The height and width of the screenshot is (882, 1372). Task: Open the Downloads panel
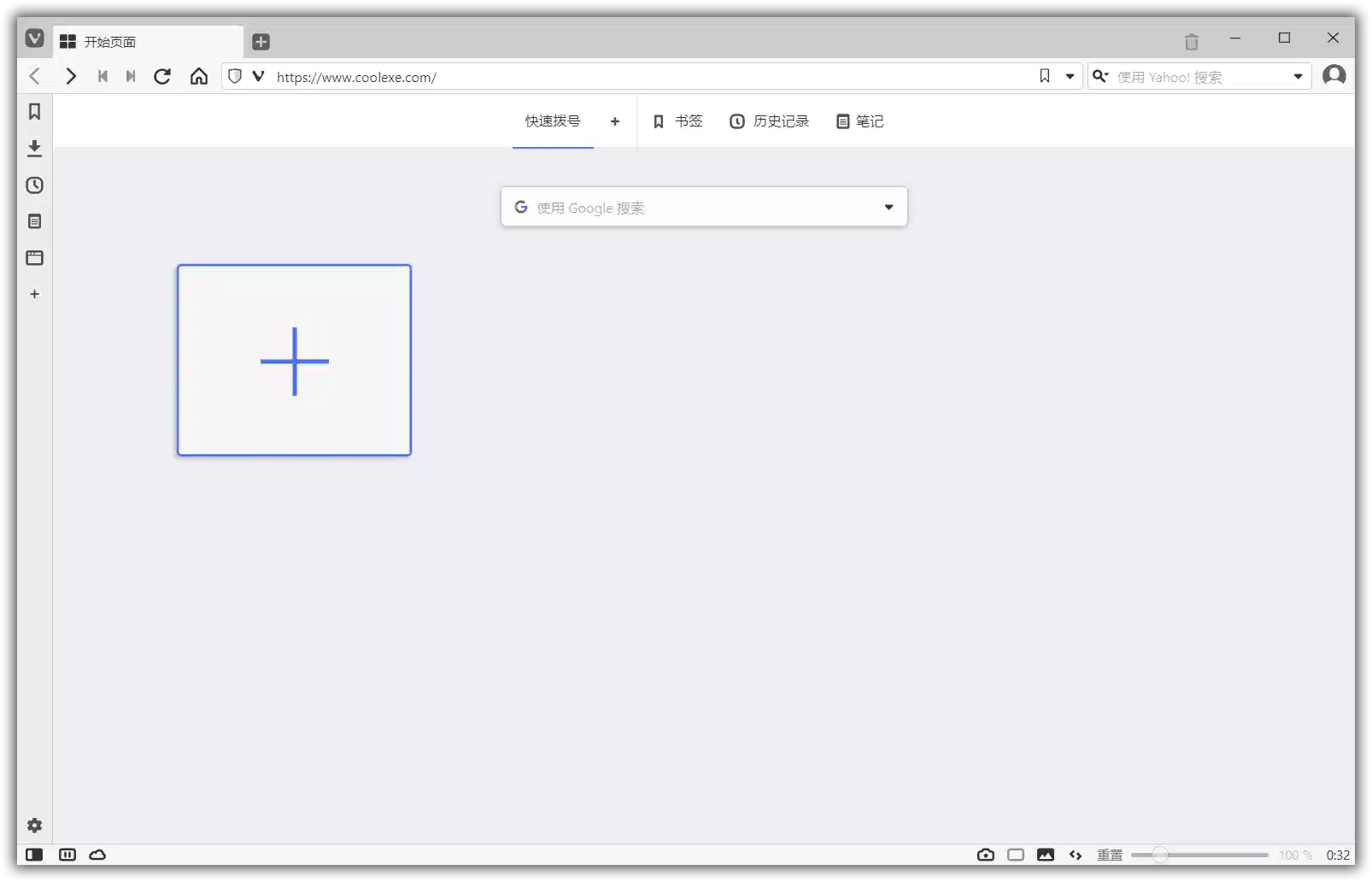tap(34, 149)
